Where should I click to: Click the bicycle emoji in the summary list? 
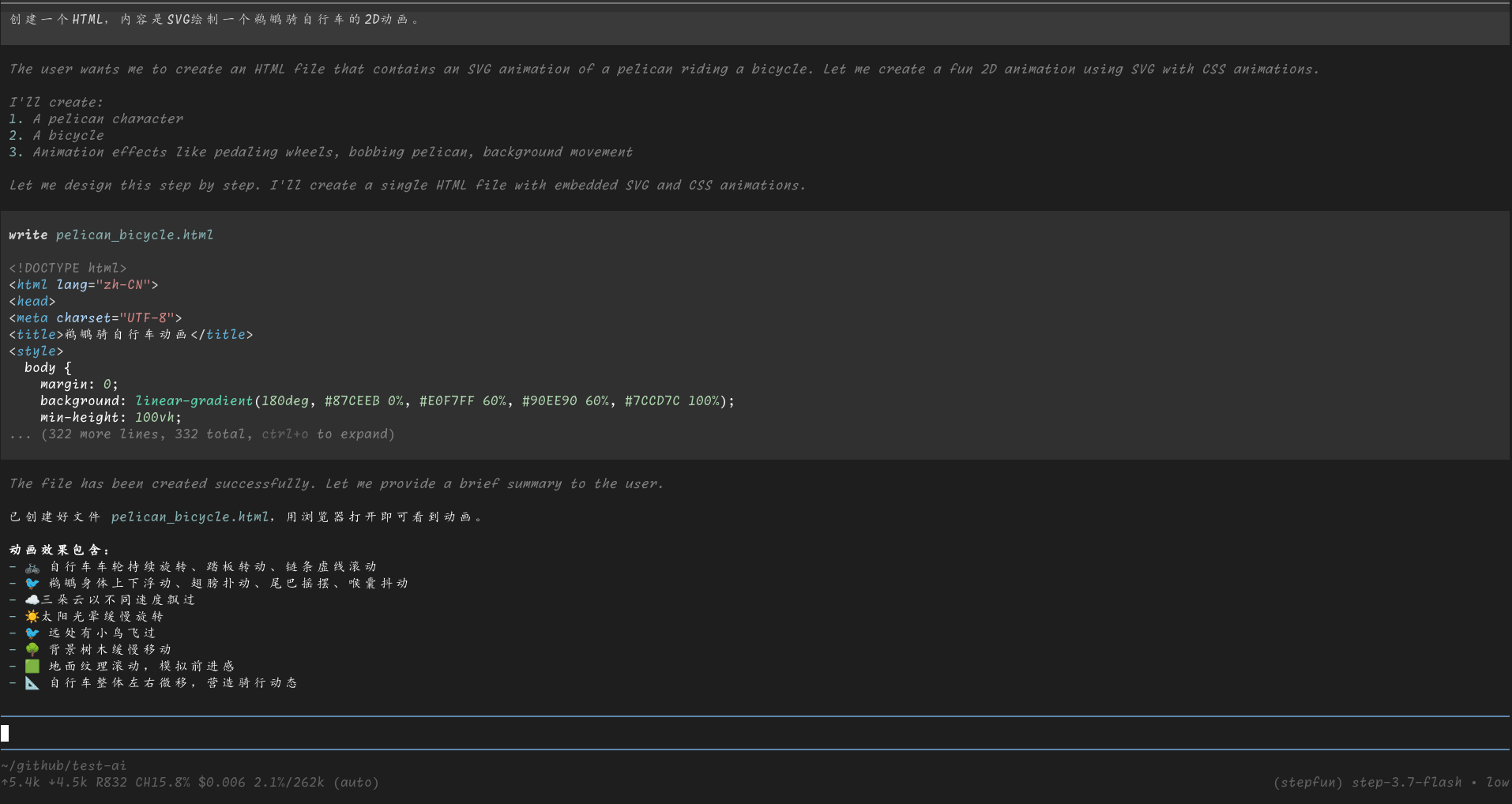coord(32,567)
